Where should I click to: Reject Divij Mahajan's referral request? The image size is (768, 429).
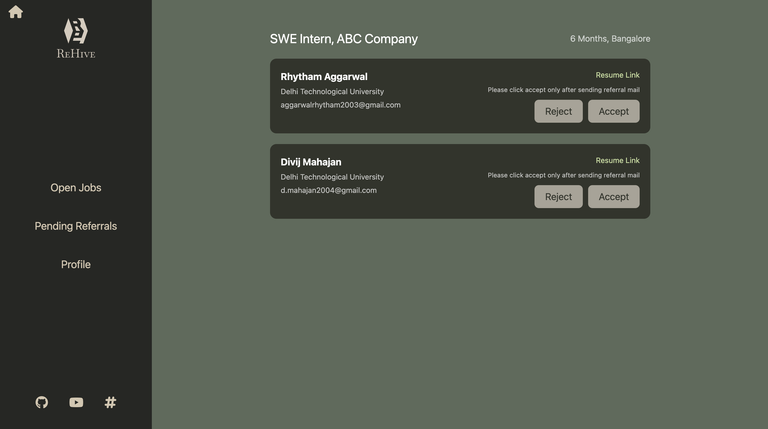pyautogui.click(x=558, y=196)
